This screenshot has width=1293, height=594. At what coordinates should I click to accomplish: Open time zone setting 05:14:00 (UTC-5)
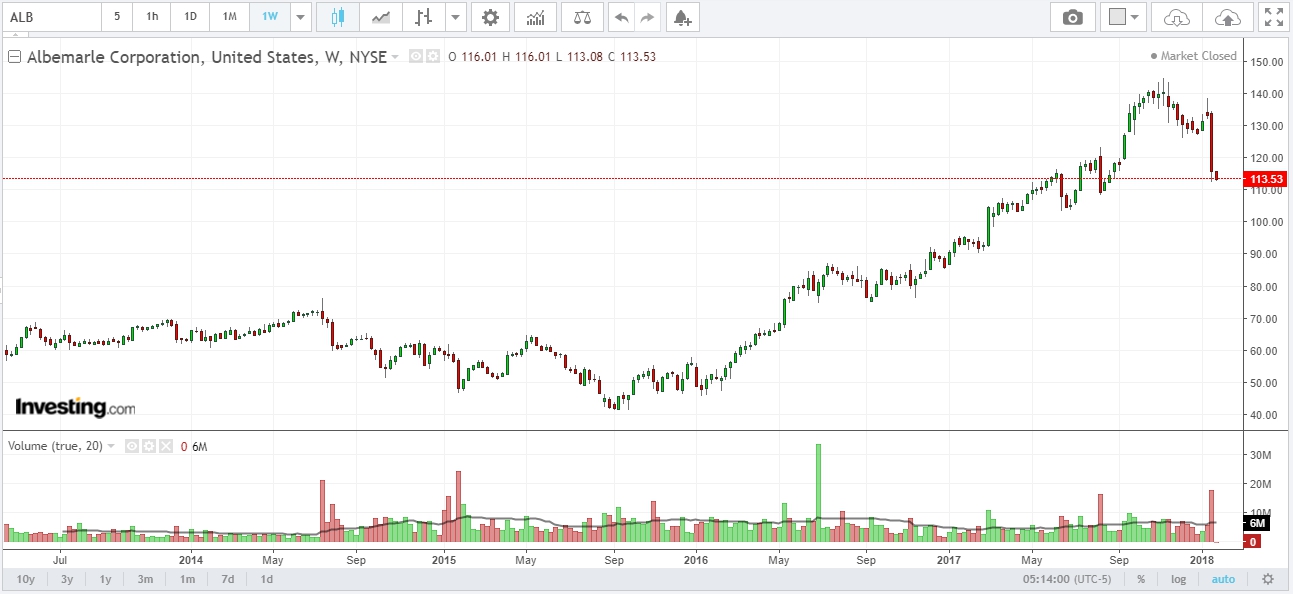click(x=1066, y=579)
